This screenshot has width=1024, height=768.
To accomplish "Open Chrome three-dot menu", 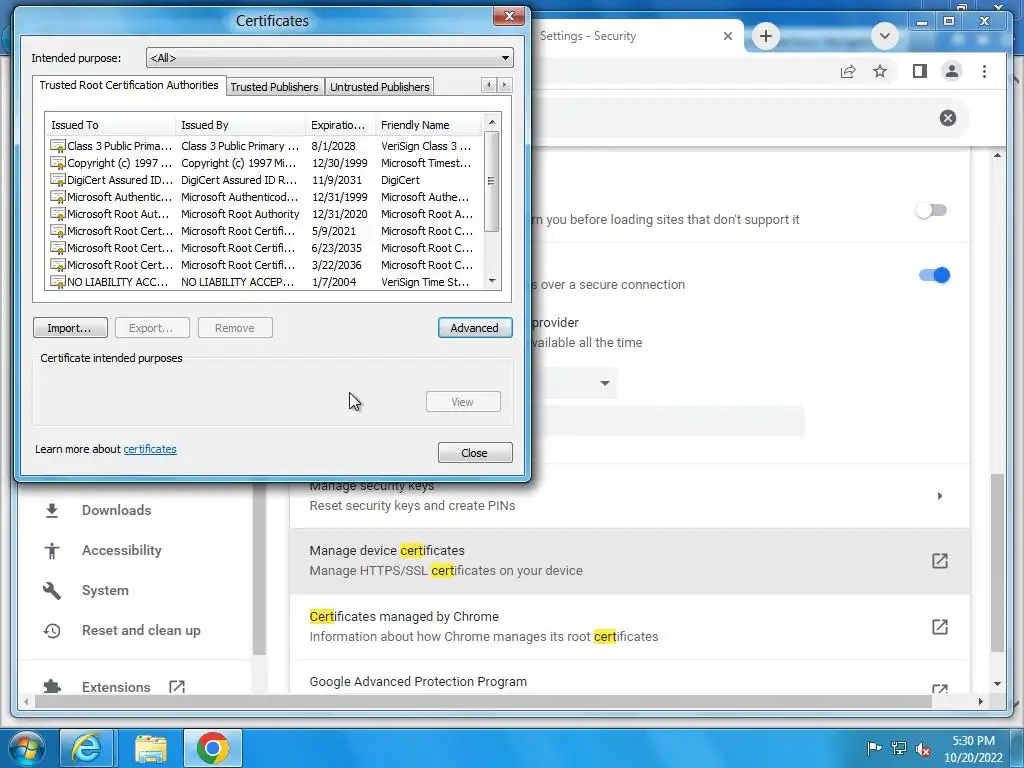I will click(984, 71).
